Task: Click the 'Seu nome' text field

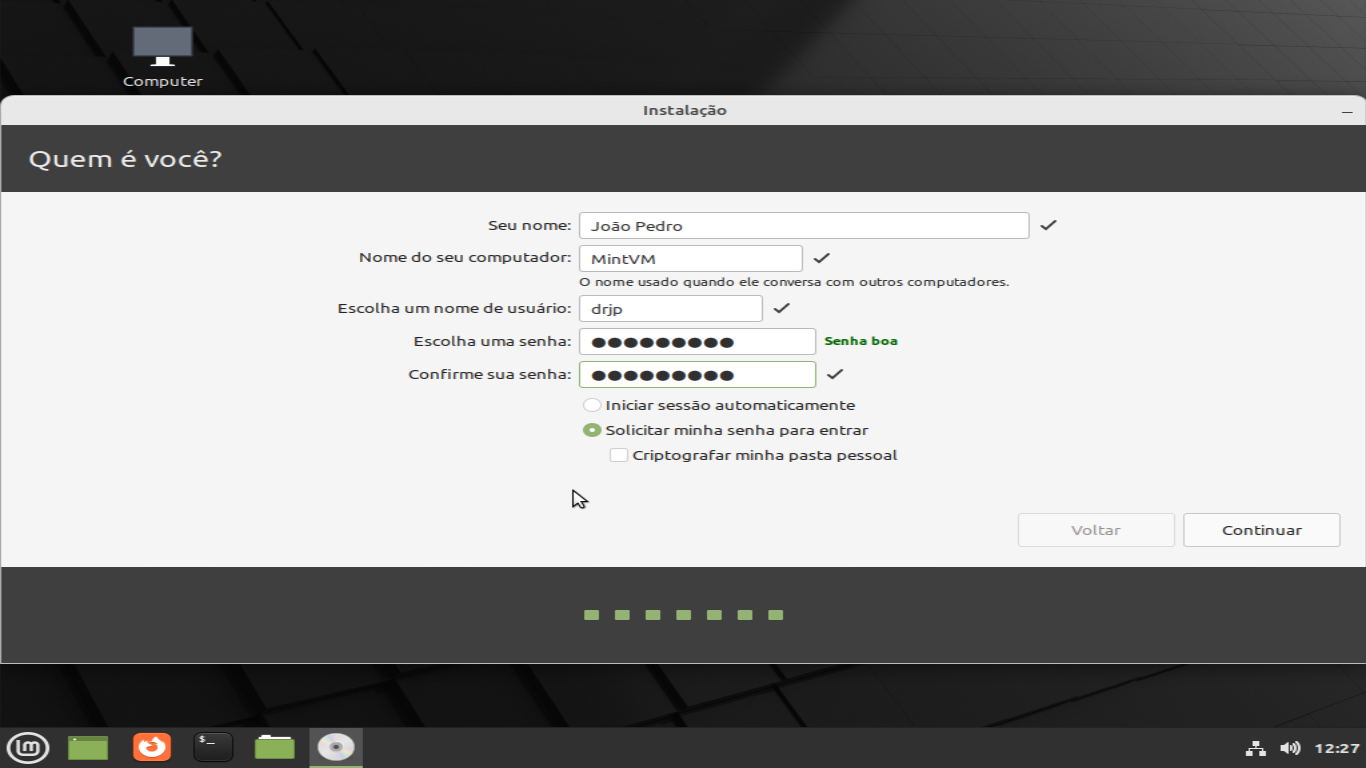Action: pos(803,226)
